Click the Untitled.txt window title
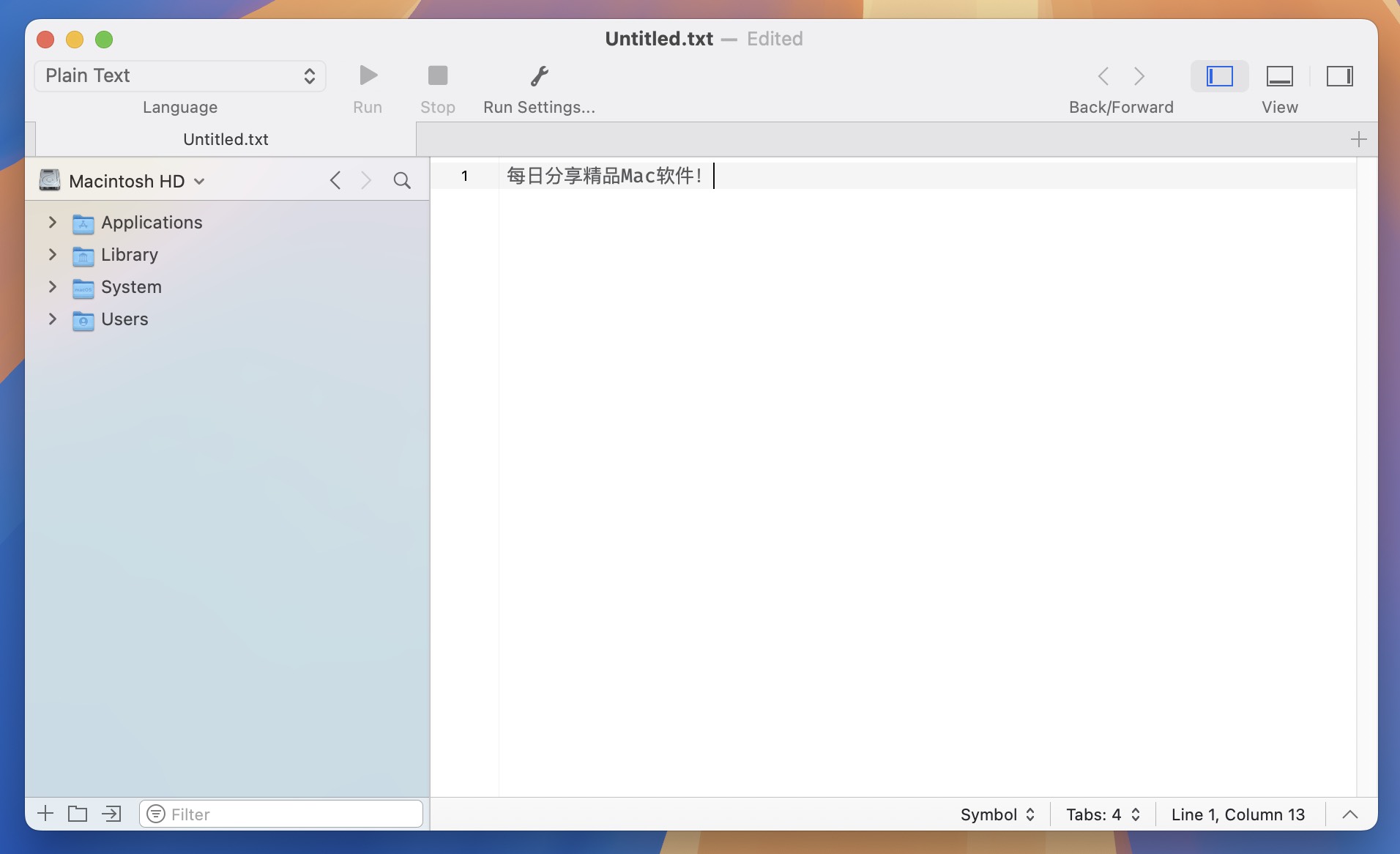This screenshot has width=1400, height=854. pos(659,39)
